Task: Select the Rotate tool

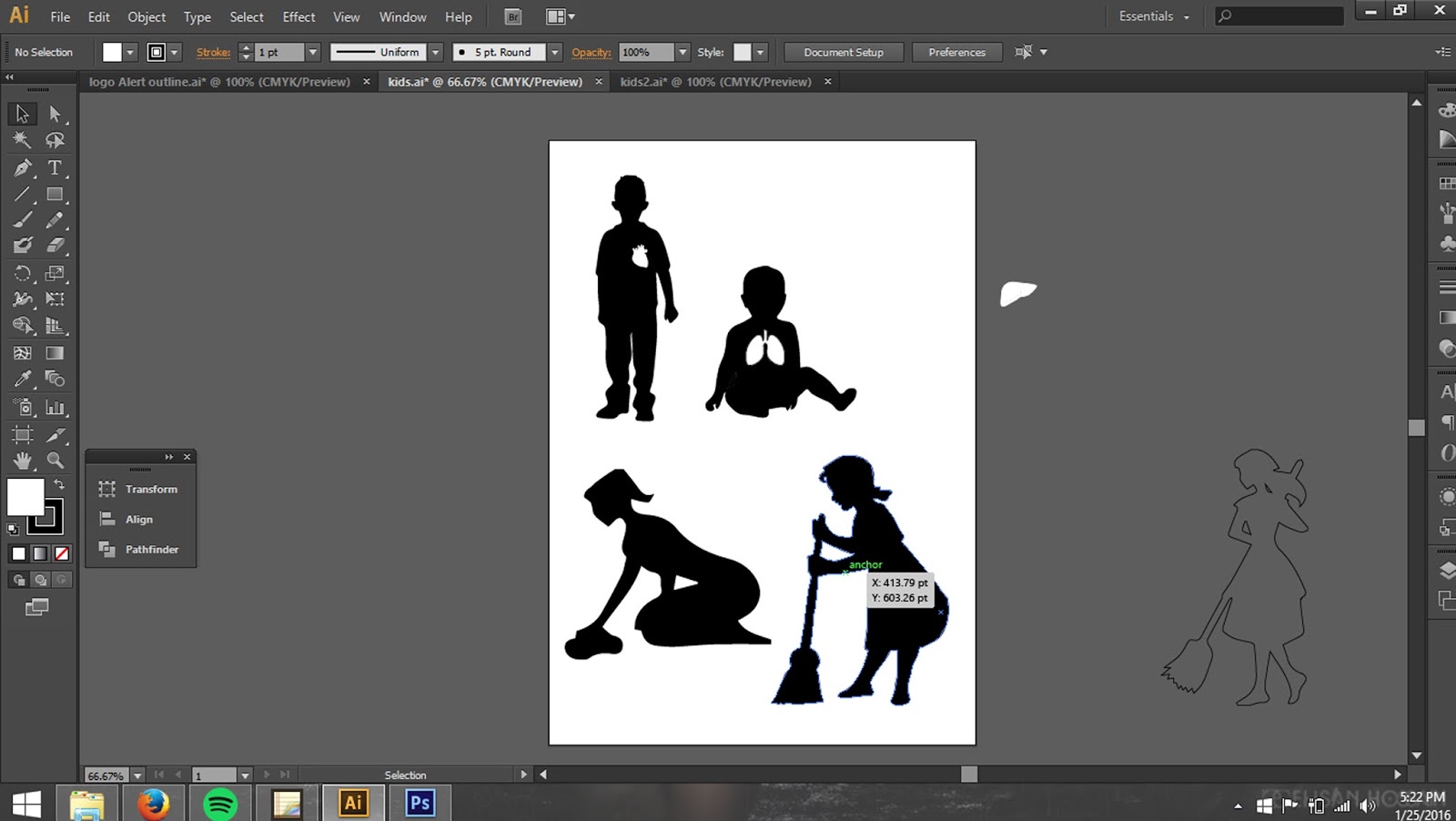Action: [x=23, y=273]
